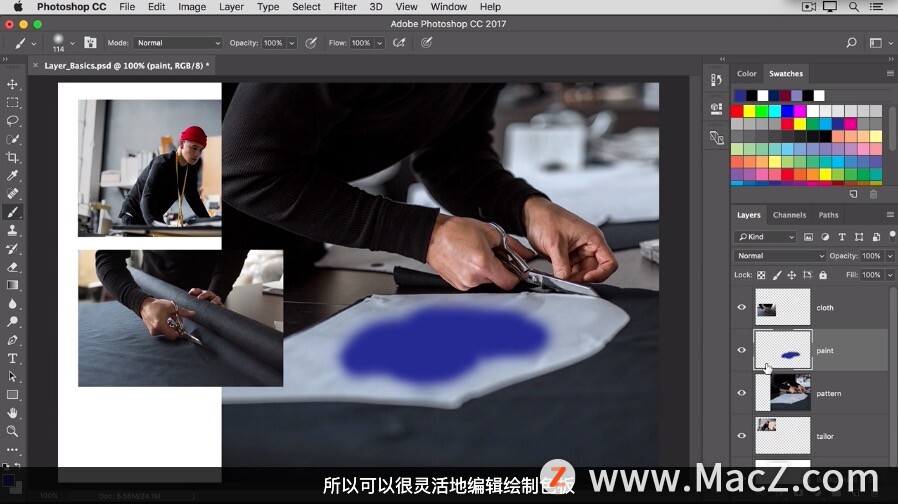This screenshot has height=504, width=898.
Task: Select the Zoom tool
Action: (x=12, y=431)
